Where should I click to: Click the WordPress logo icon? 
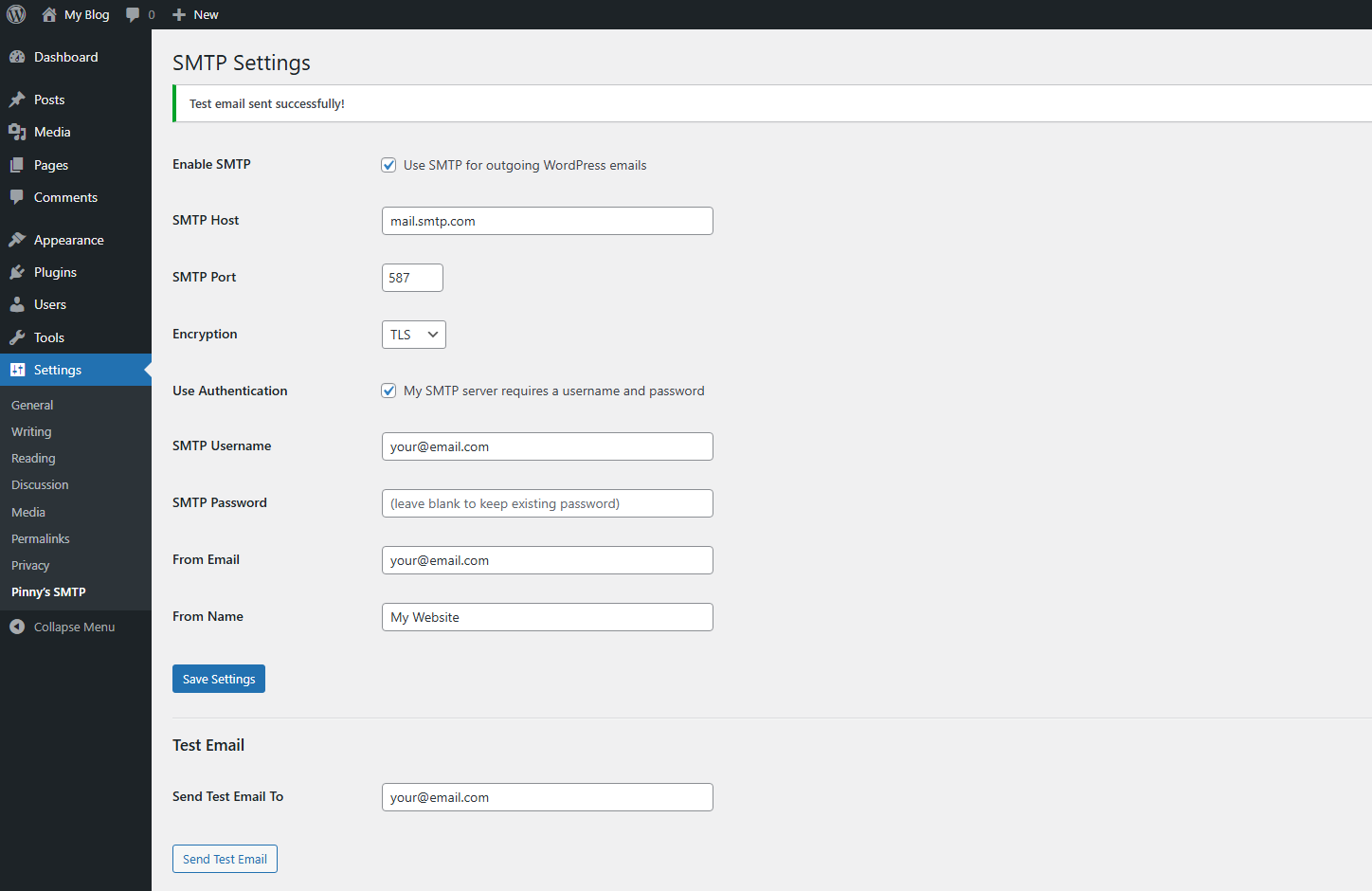coord(16,14)
